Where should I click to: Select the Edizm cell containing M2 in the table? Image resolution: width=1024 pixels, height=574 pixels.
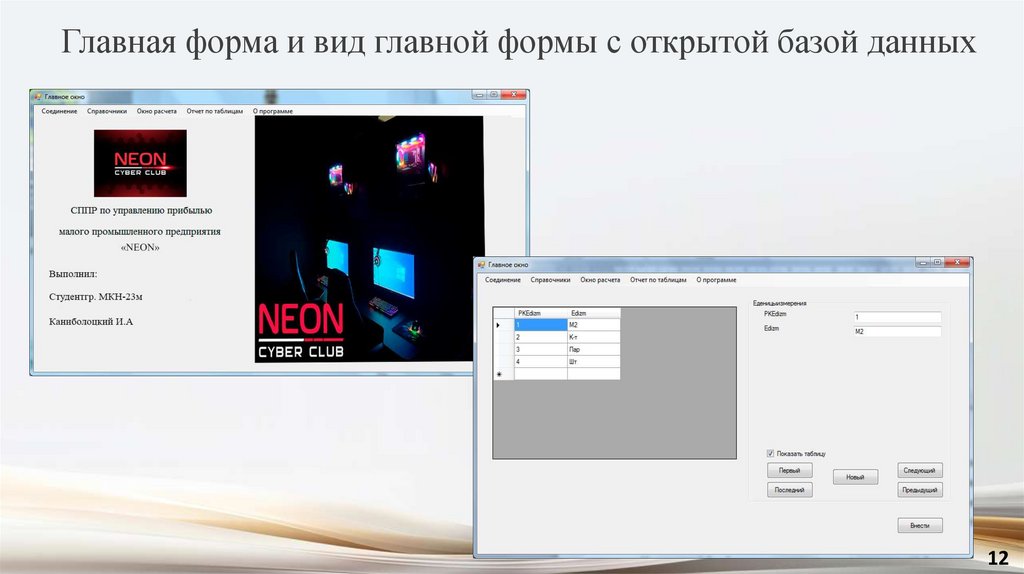point(594,325)
